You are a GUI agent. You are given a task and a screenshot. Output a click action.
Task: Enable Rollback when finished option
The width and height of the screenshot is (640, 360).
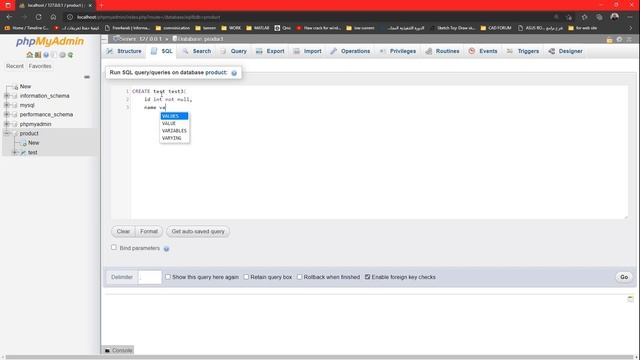(300, 277)
